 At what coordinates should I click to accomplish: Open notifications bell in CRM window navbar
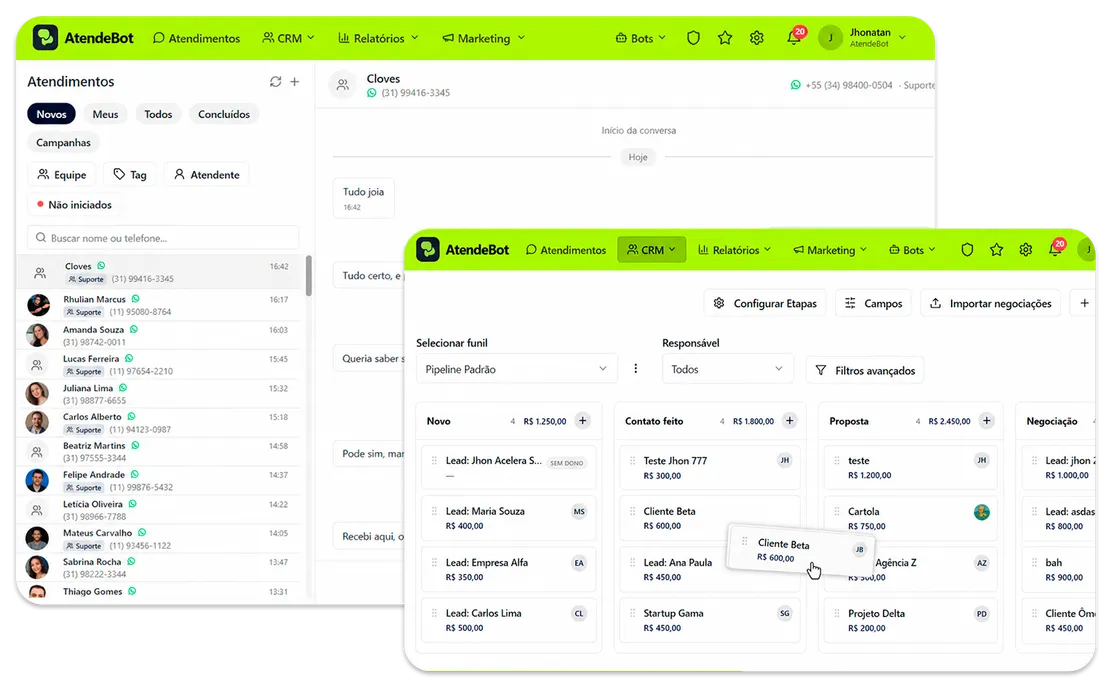1056,248
